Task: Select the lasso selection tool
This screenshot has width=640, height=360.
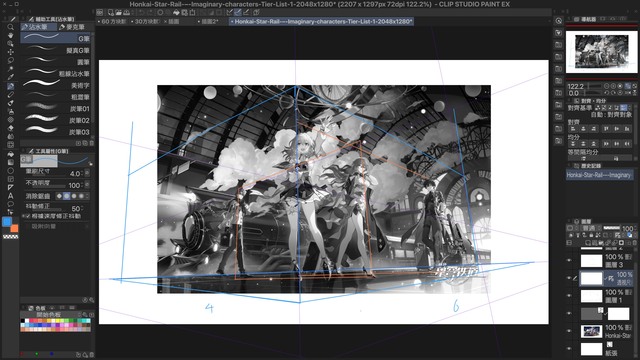Action: (11, 60)
